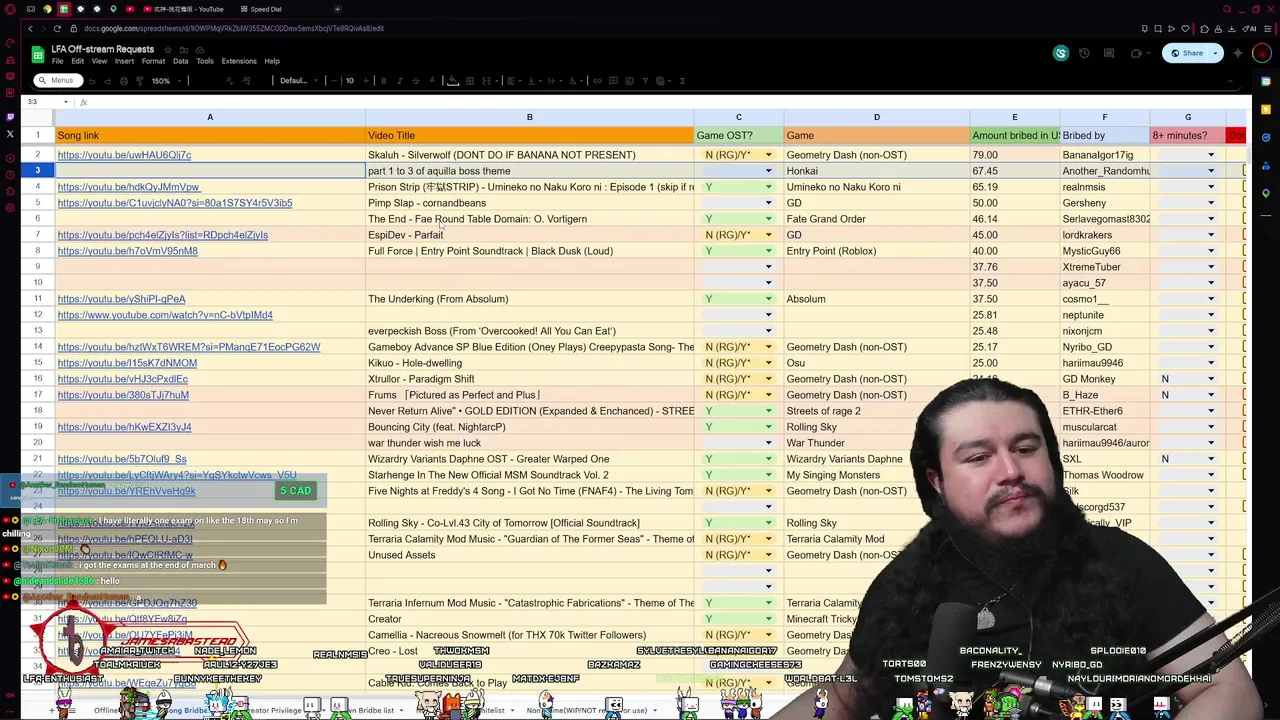1280x720 pixels.
Task: Click the Opera downloads icon
Action: pos(1232,29)
